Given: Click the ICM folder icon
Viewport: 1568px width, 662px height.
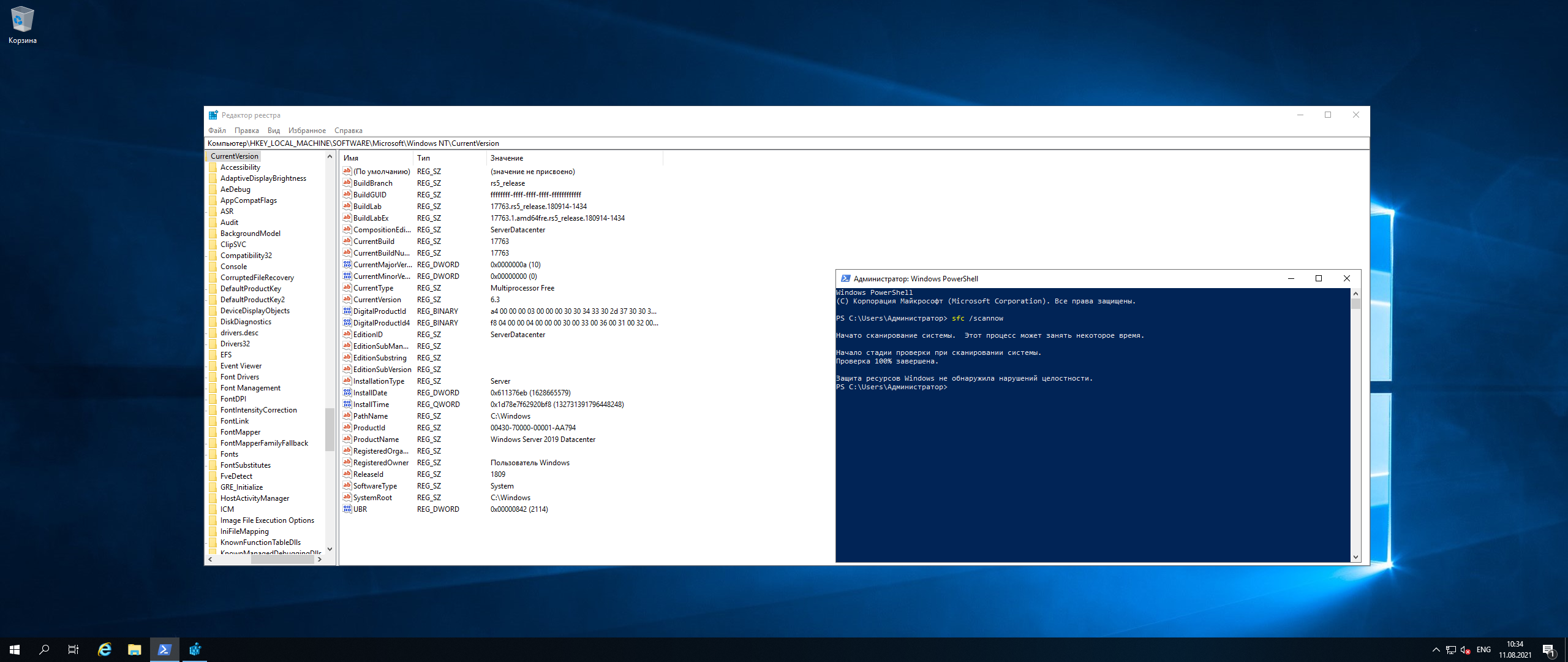Looking at the screenshot, I should click(213, 509).
